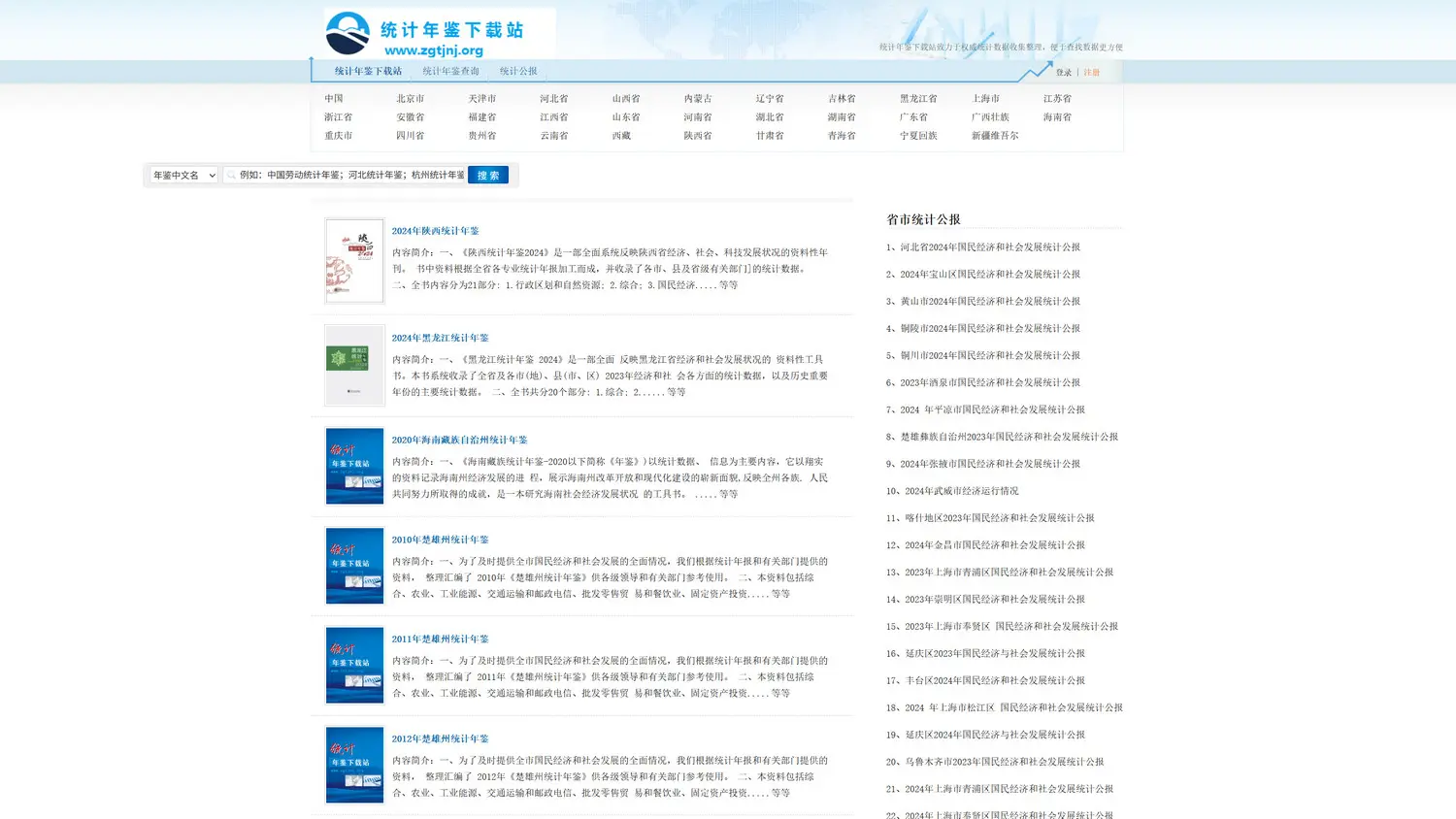The height and width of the screenshot is (819, 1456).
Task: Select 福建省 in region list
Action: (482, 117)
